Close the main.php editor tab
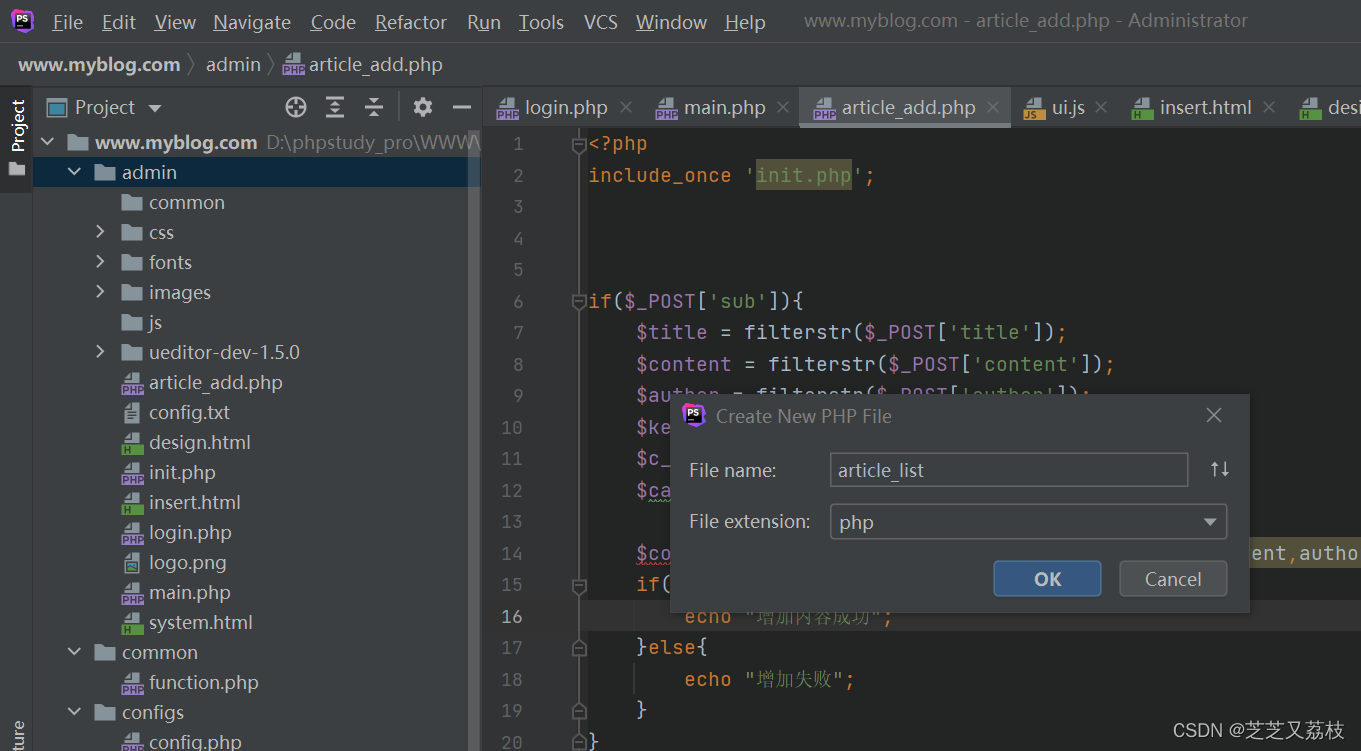The image size is (1361, 751). click(x=783, y=107)
